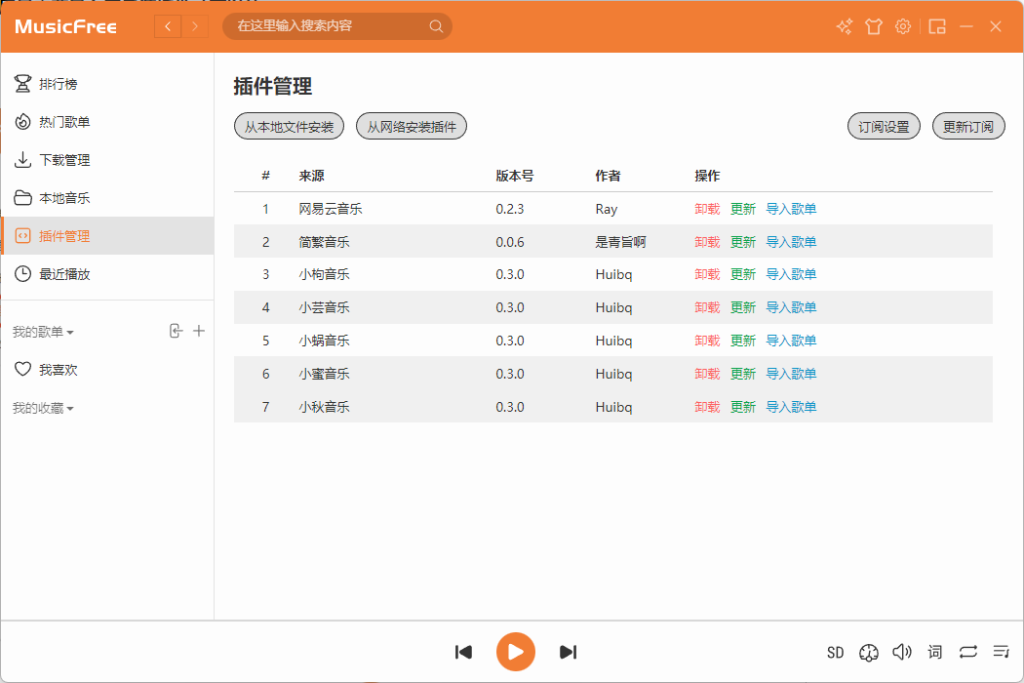
Task: Open the 热门歌单 hot playlists page
Action: (x=107, y=121)
